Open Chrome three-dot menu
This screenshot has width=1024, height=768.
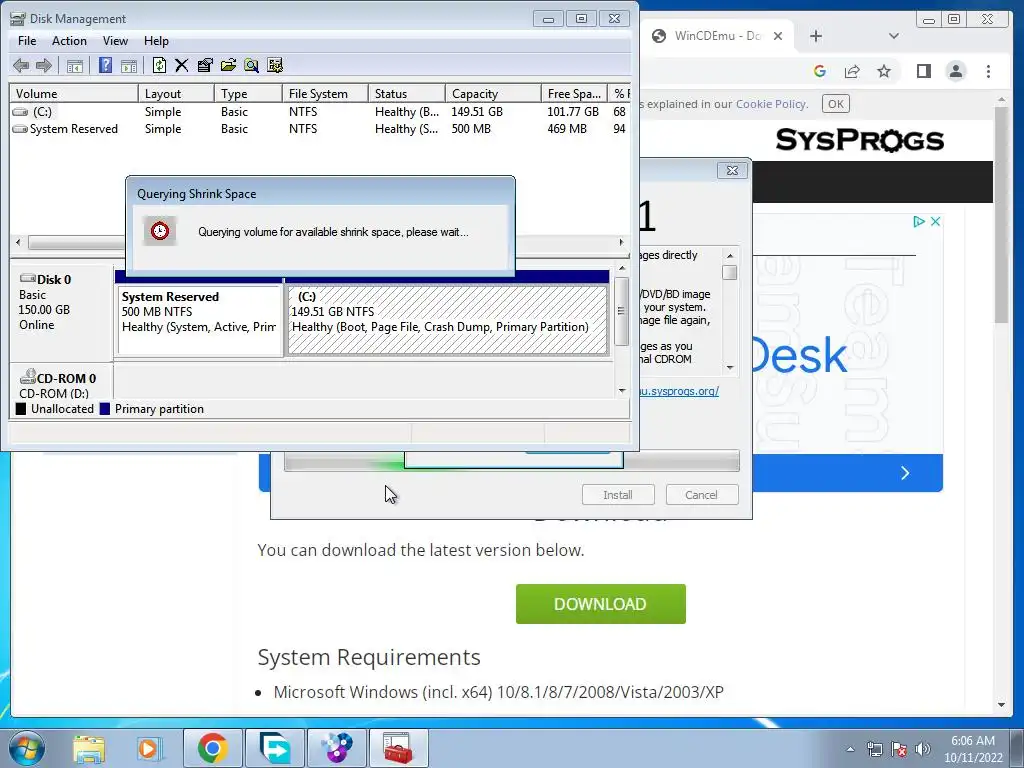pos(988,71)
